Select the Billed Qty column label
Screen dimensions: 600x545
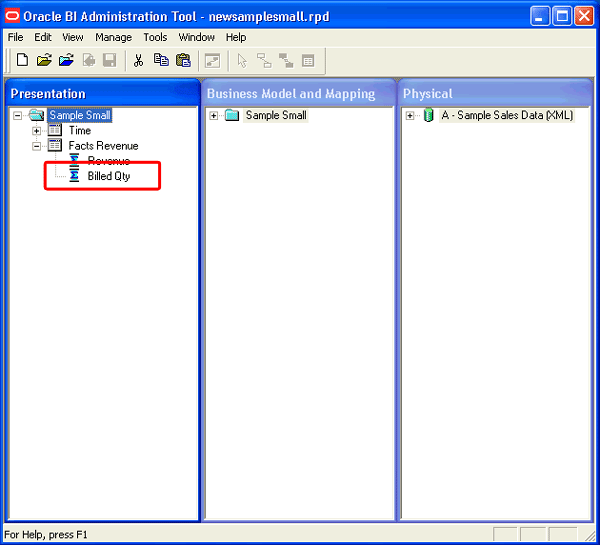click(x=109, y=176)
